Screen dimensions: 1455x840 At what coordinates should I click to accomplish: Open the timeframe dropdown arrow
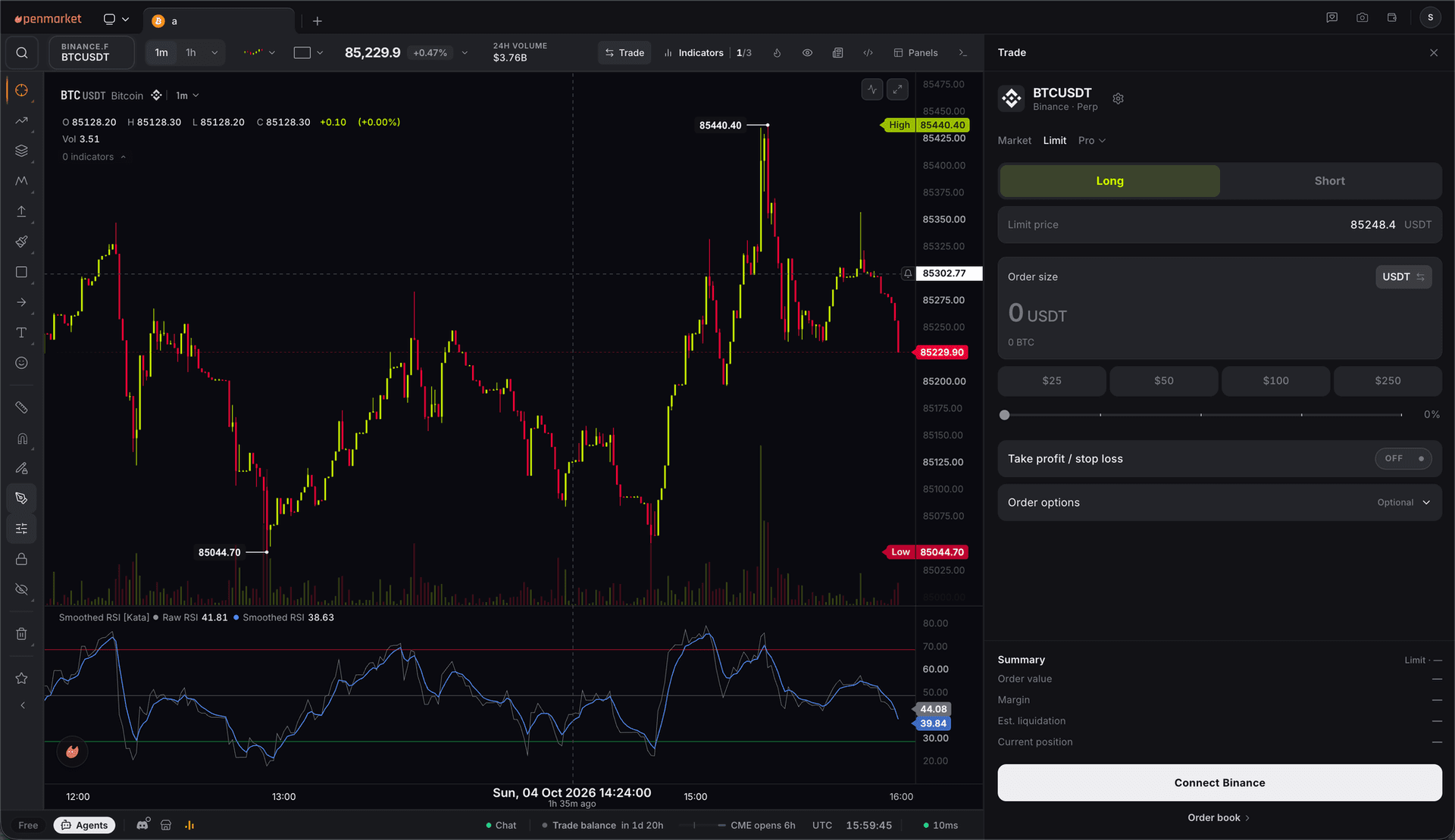pyautogui.click(x=214, y=52)
